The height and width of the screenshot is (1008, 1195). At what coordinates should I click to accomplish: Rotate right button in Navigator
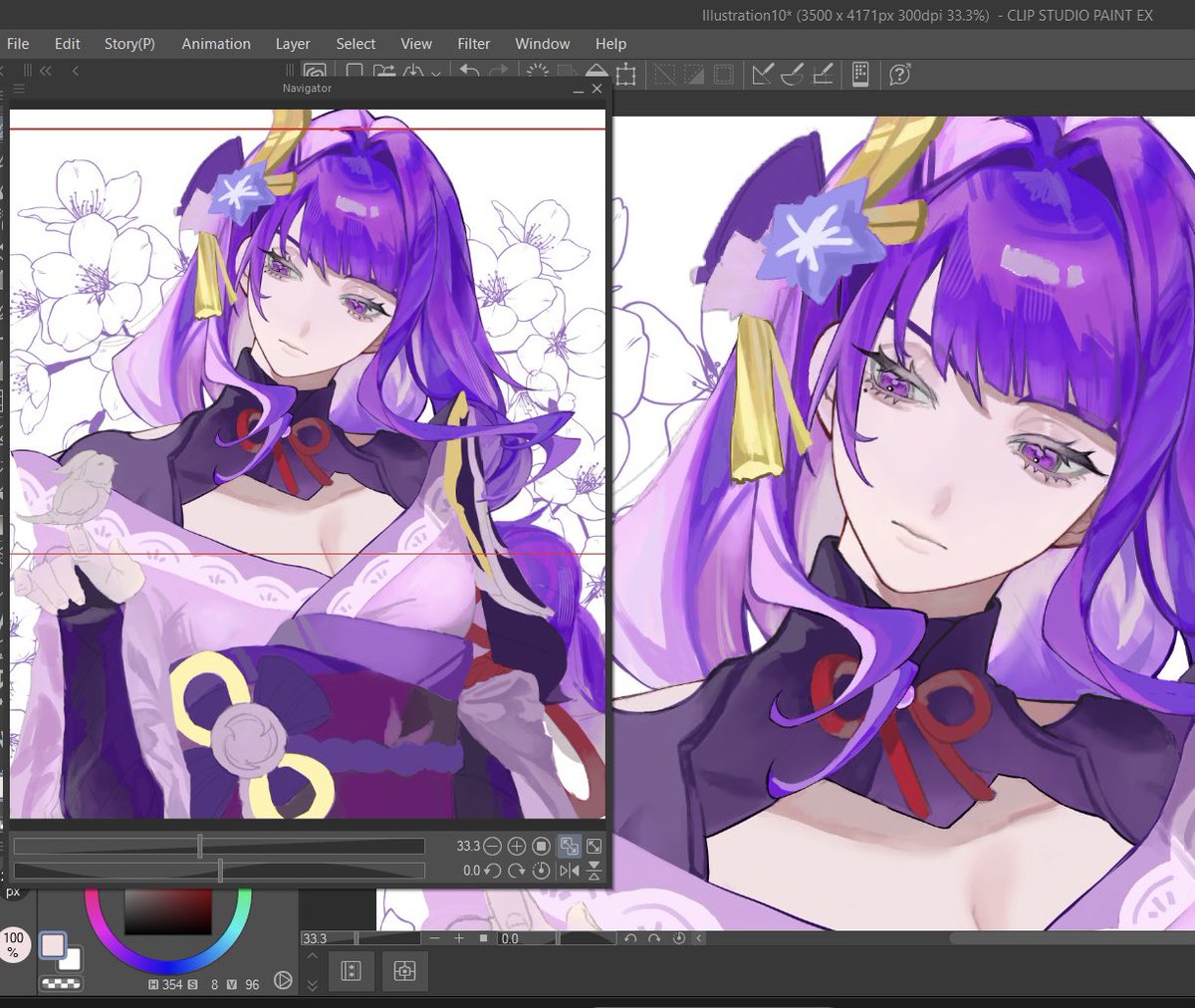[517, 871]
